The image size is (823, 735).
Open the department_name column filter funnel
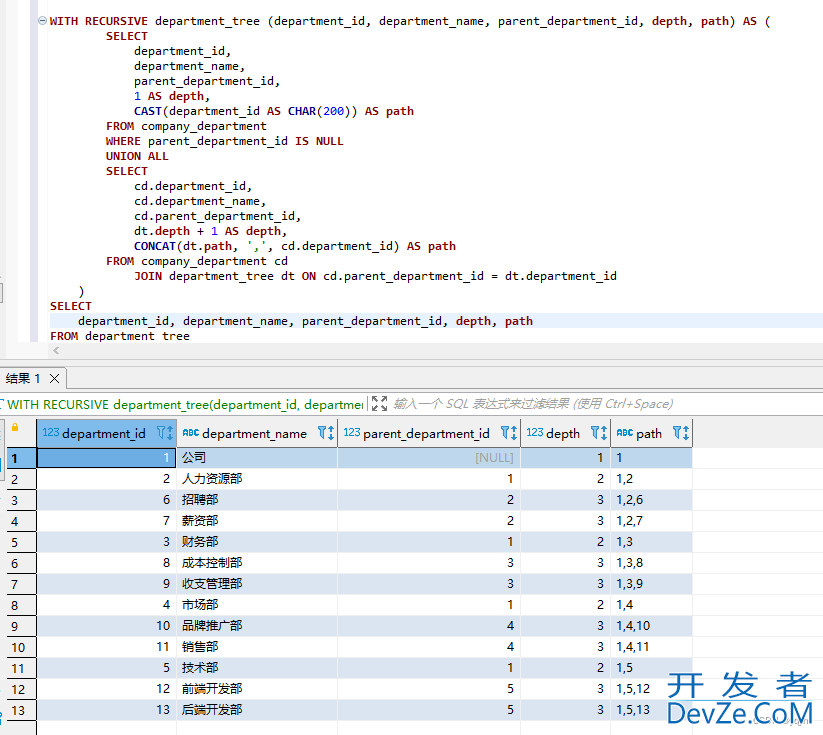pyautogui.click(x=322, y=433)
